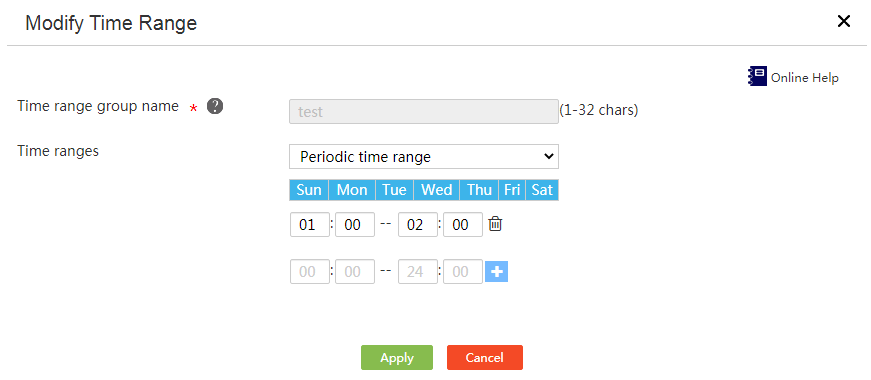This screenshot has height=380, width=871.
Task: Open the Online Help link
Action: point(804,78)
